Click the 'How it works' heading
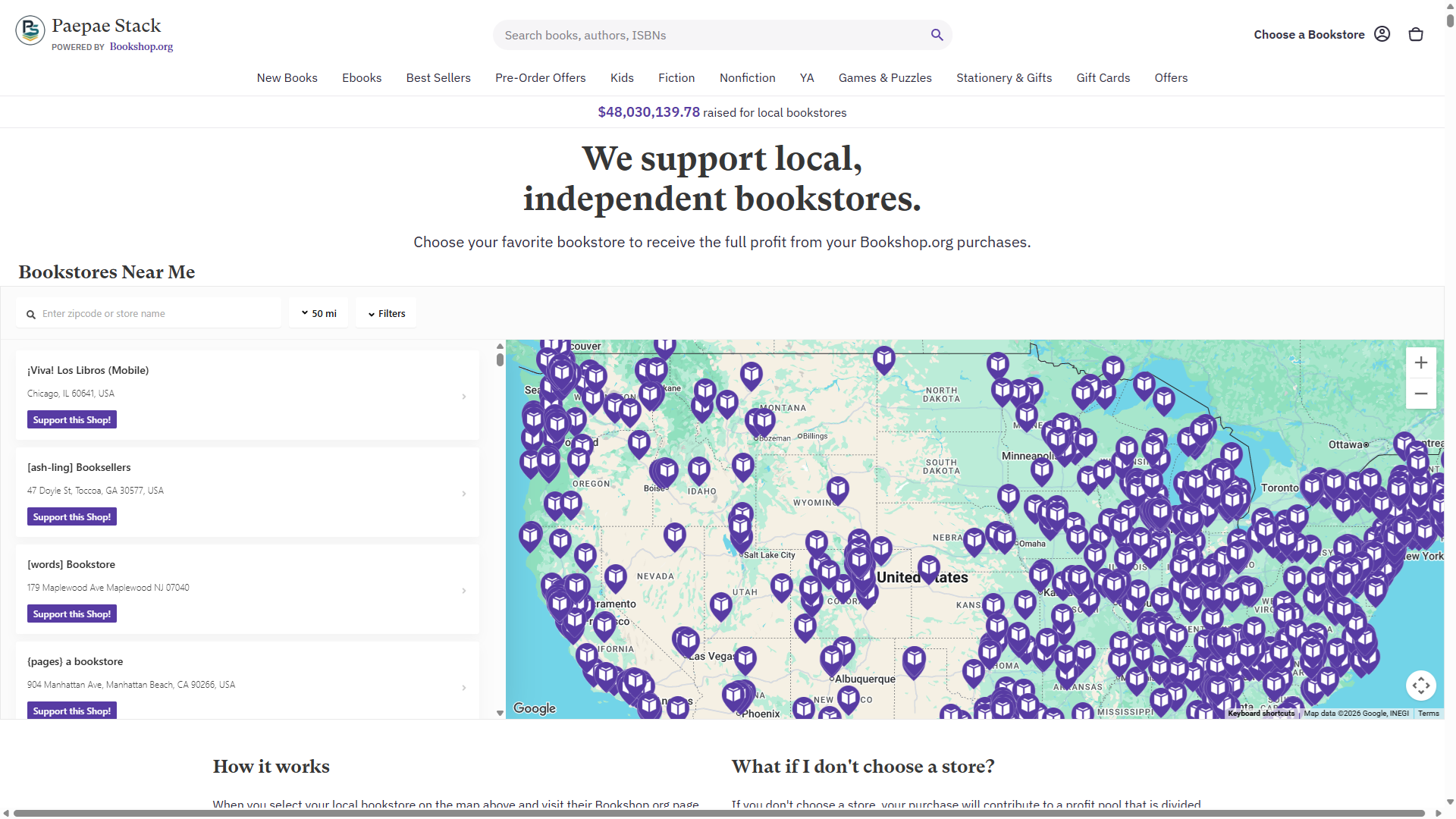The height and width of the screenshot is (819, 1456). pyautogui.click(x=271, y=767)
